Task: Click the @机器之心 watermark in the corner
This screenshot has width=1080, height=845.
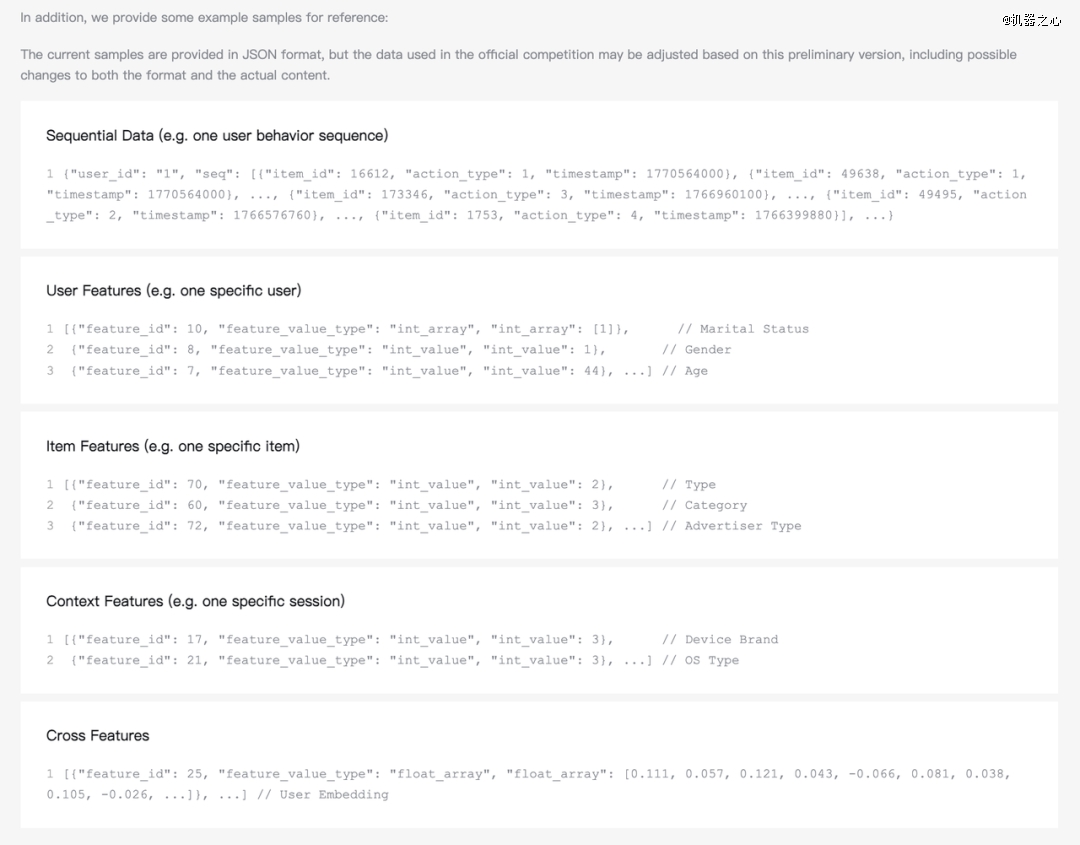Action: 1030,19
